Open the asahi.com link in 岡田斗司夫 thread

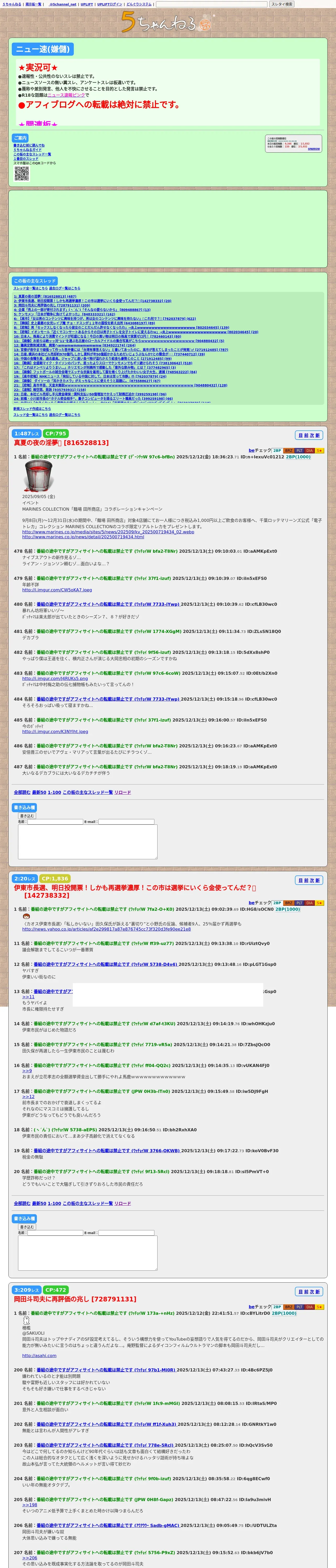coord(39,1356)
